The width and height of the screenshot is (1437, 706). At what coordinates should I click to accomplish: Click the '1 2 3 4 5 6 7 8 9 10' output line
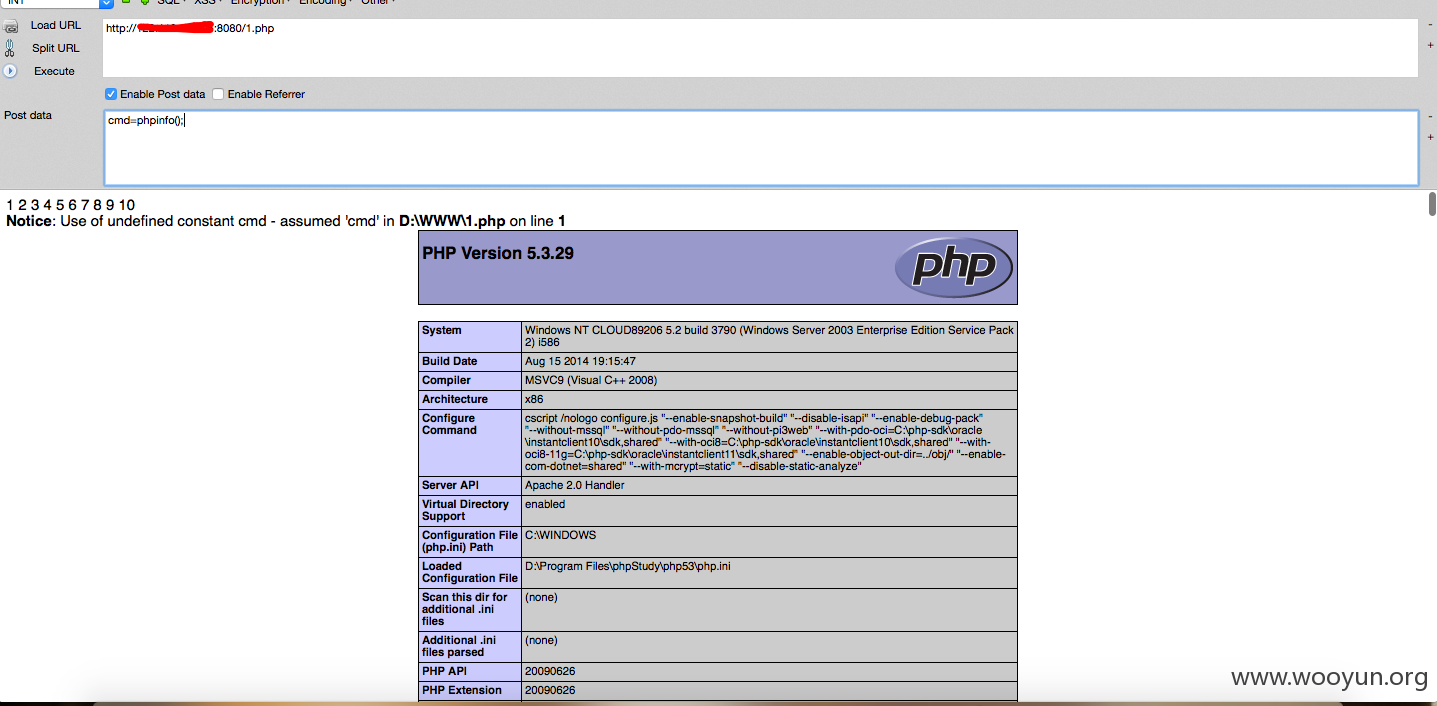[x=70, y=205]
